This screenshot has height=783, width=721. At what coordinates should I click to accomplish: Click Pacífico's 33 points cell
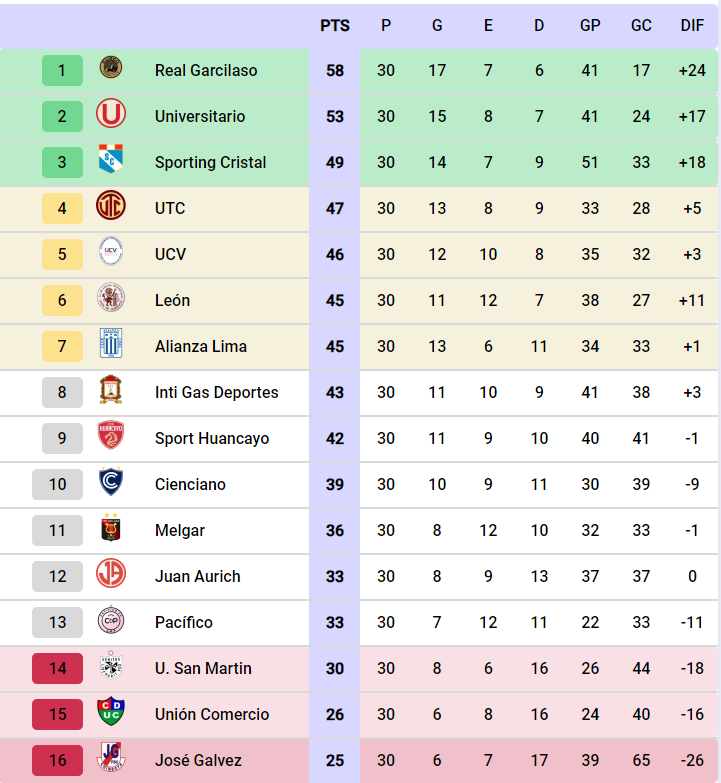(x=335, y=622)
